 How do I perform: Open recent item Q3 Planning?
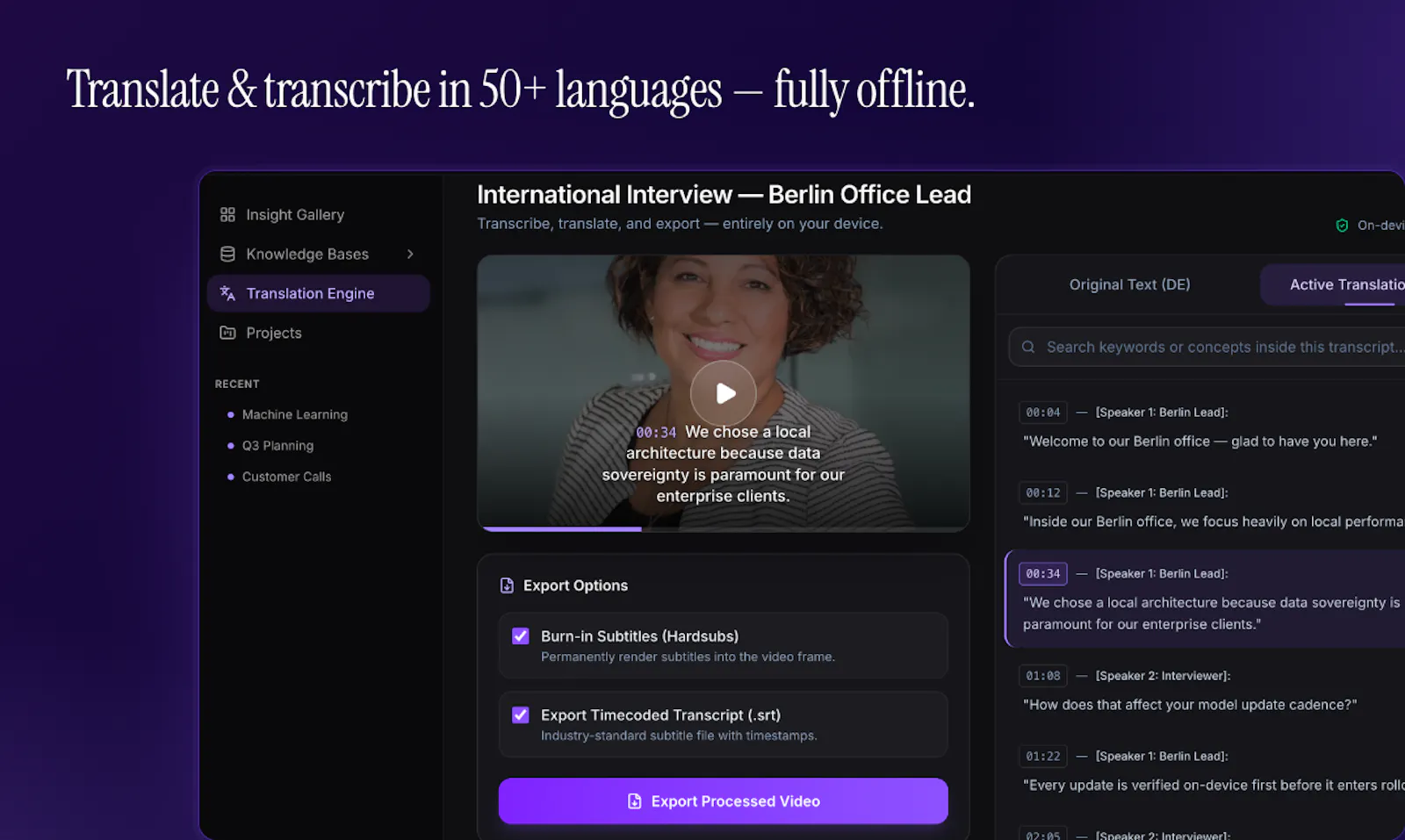[277, 445]
